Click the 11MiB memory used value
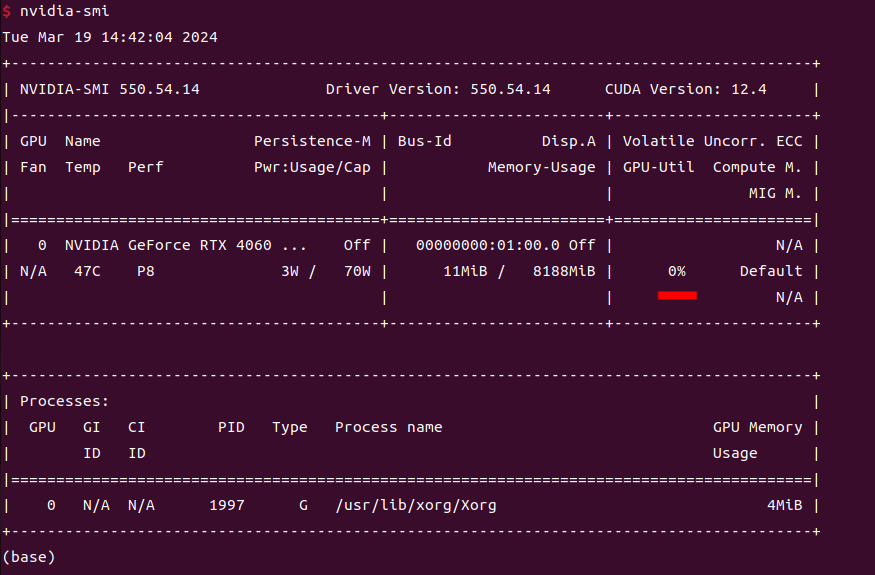The height and width of the screenshot is (575, 875). pyautogui.click(x=465, y=271)
